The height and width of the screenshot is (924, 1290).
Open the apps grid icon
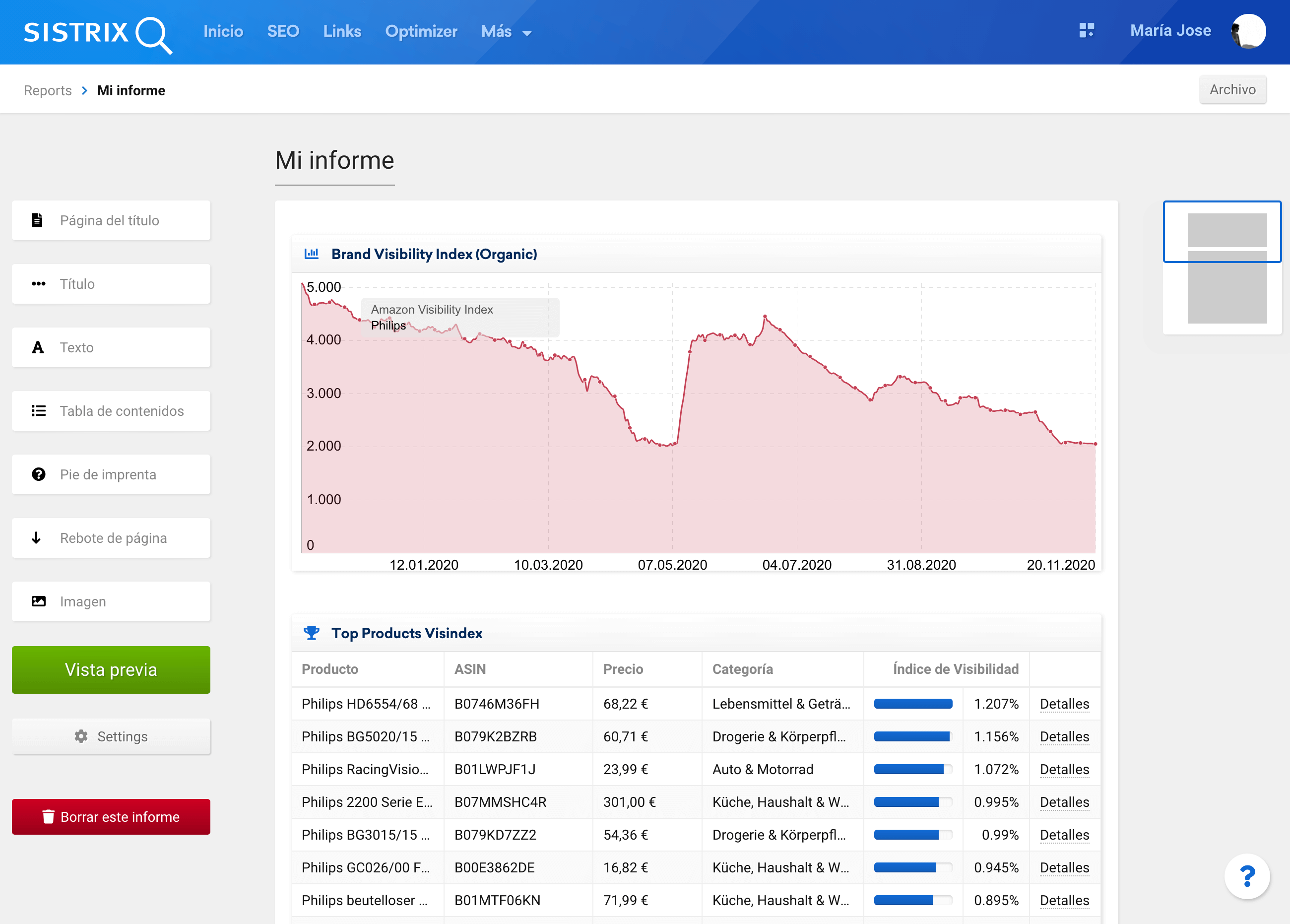(x=1087, y=31)
